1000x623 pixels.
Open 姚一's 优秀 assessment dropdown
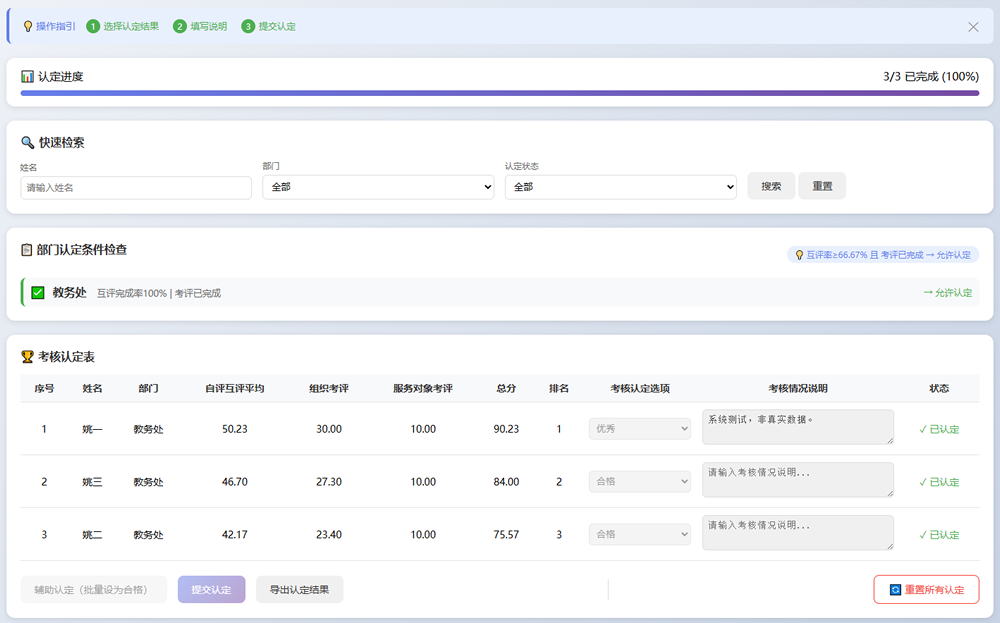pos(640,429)
